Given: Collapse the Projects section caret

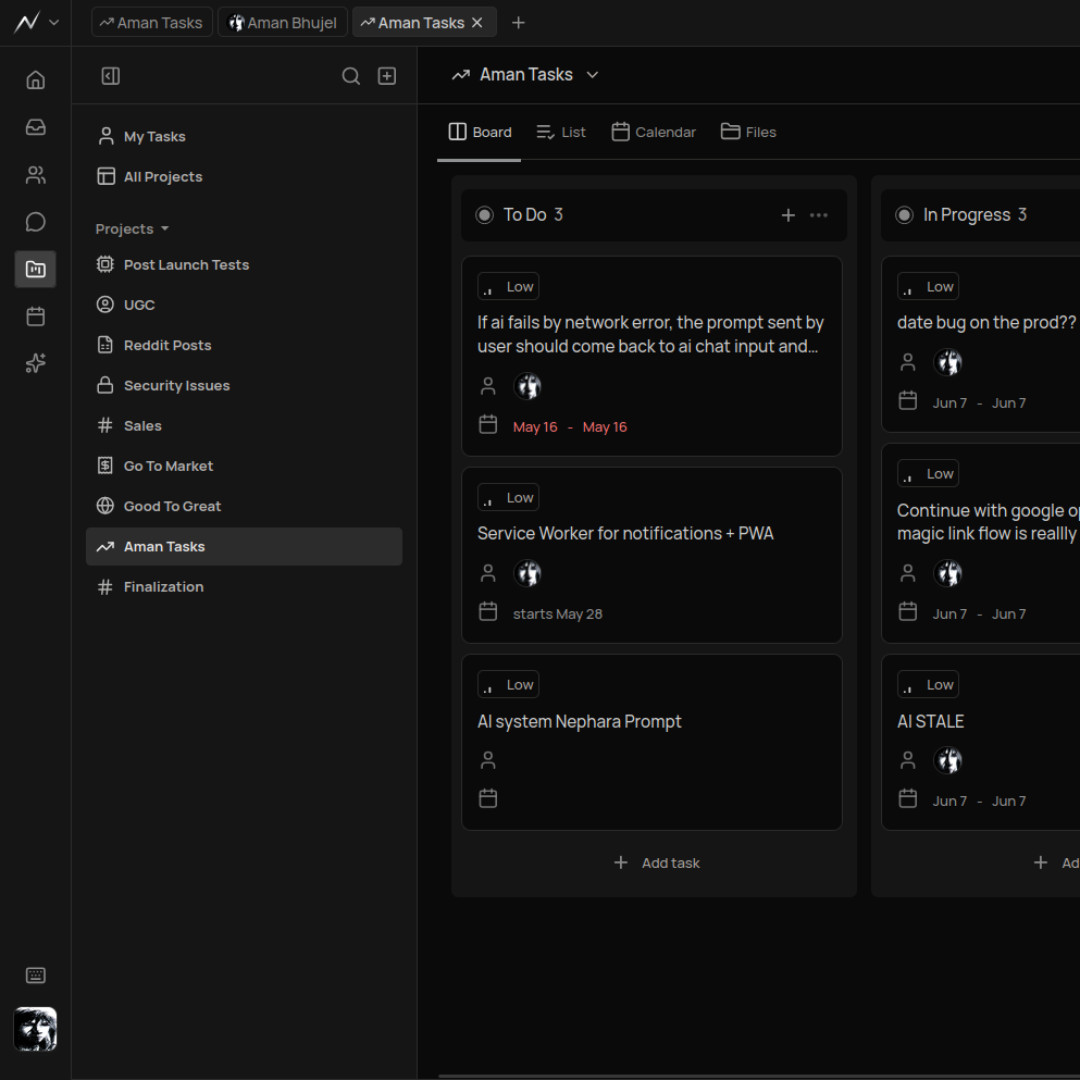Looking at the screenshot, I should pyautogui.click(x=165, y=229).
